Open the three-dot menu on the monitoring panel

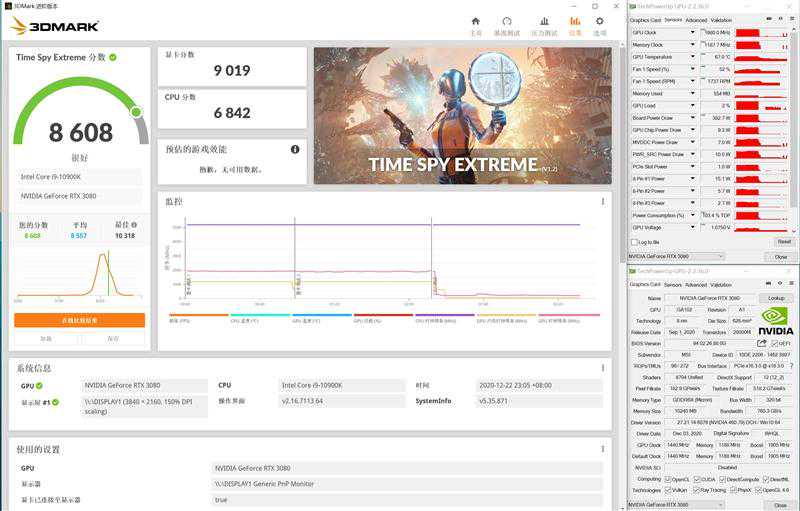pos(603,202)
